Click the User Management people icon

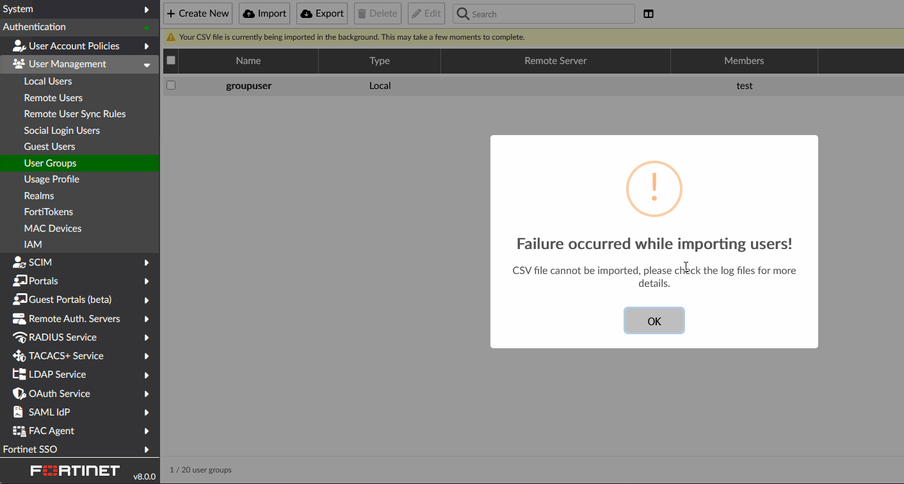pos(19,64)
